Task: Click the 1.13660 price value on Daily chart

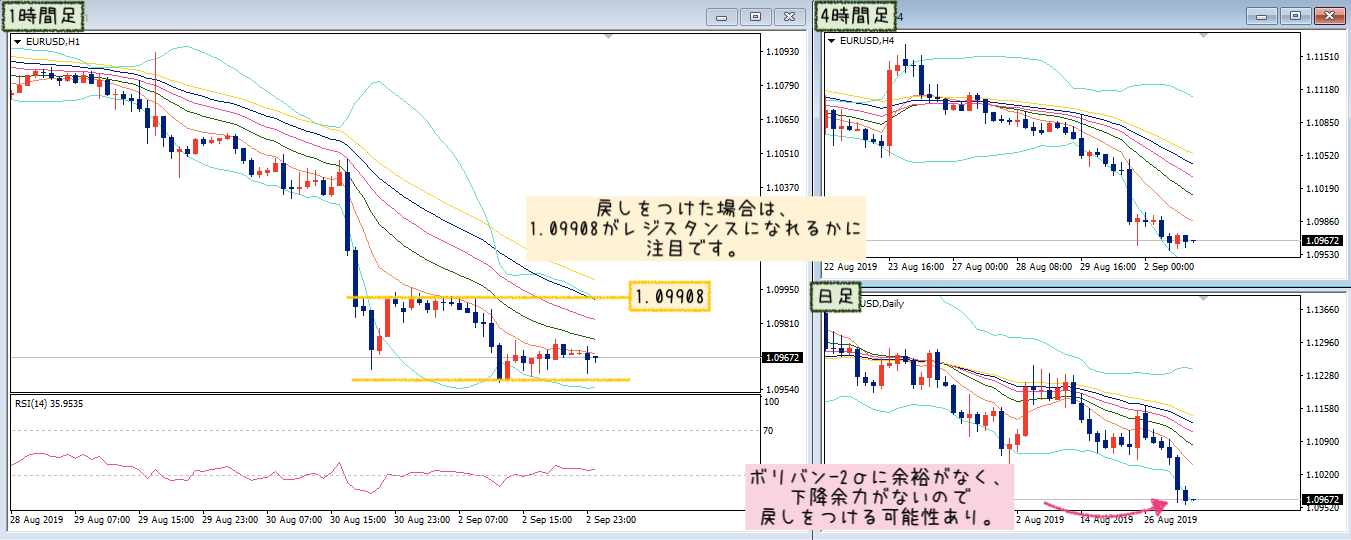Action: tap(1323, 310)
